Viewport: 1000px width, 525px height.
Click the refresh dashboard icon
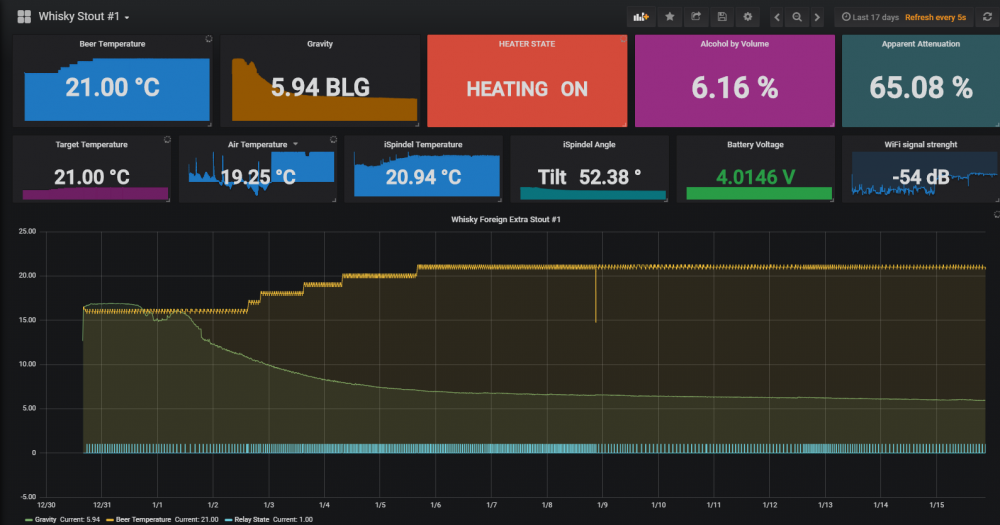987,17
